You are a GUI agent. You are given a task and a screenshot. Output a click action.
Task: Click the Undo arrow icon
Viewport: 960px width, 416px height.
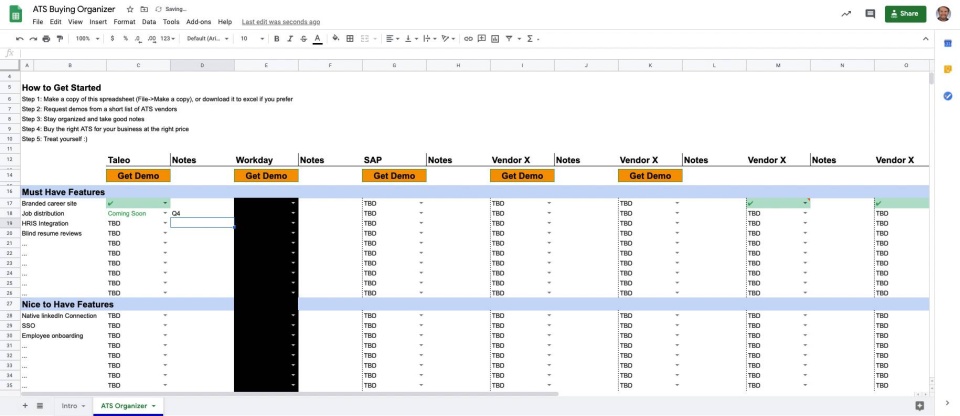(20, 39)
